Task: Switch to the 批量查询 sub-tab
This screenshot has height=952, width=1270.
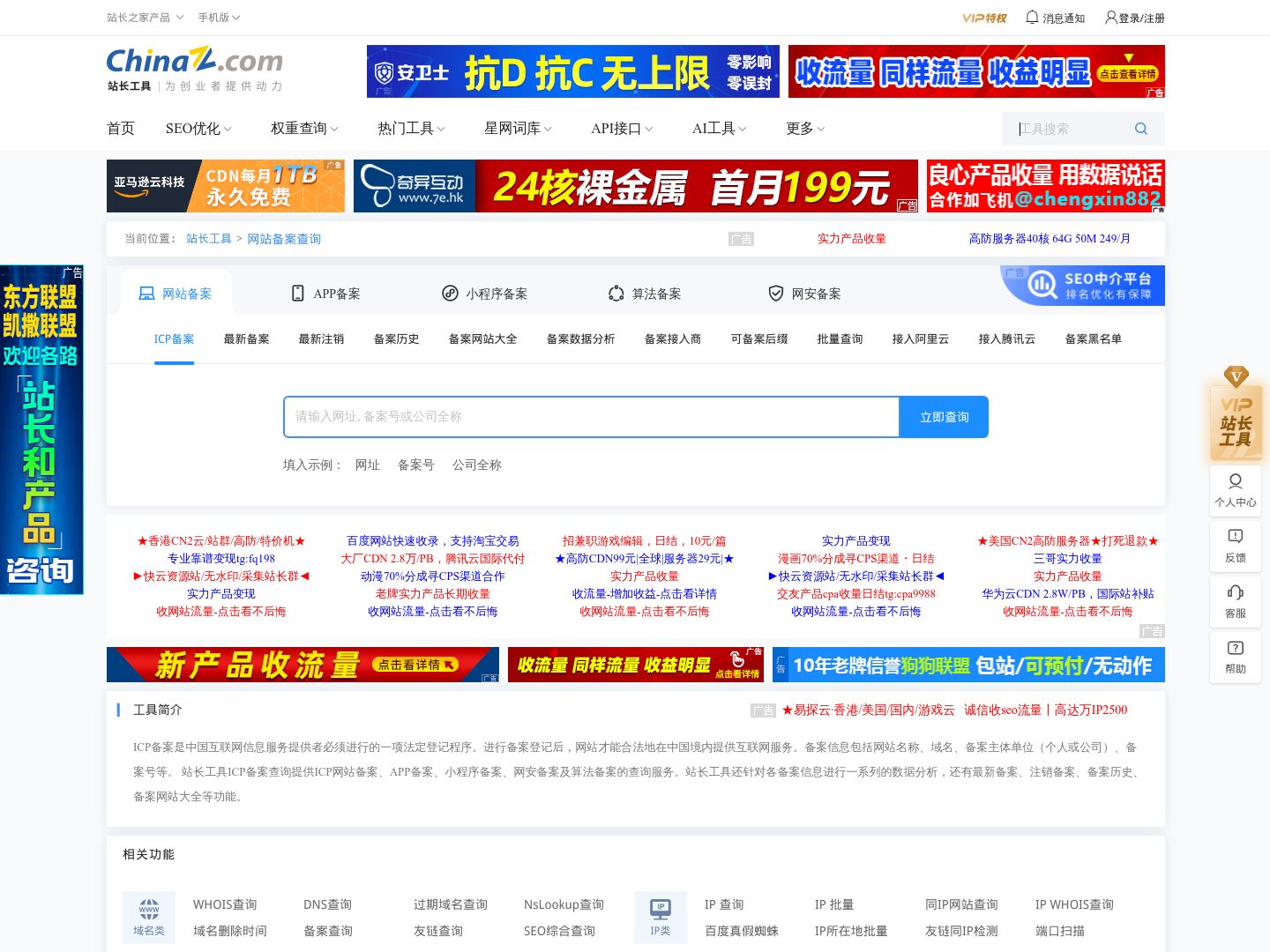Action: [840, 339]
